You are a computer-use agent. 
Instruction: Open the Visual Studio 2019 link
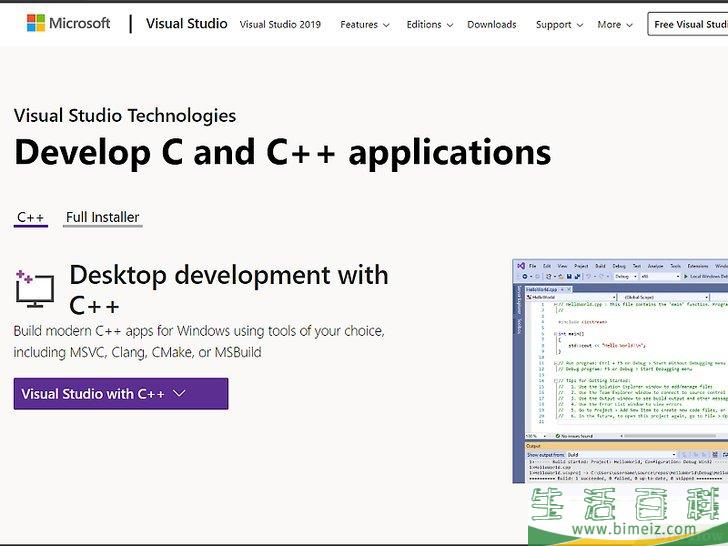pos(280,24)
